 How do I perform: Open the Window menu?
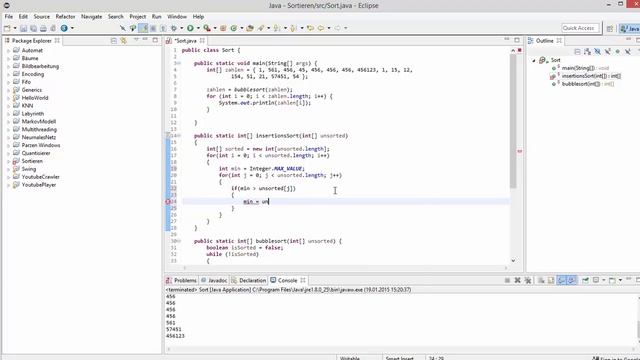click(x=177, y=17)
